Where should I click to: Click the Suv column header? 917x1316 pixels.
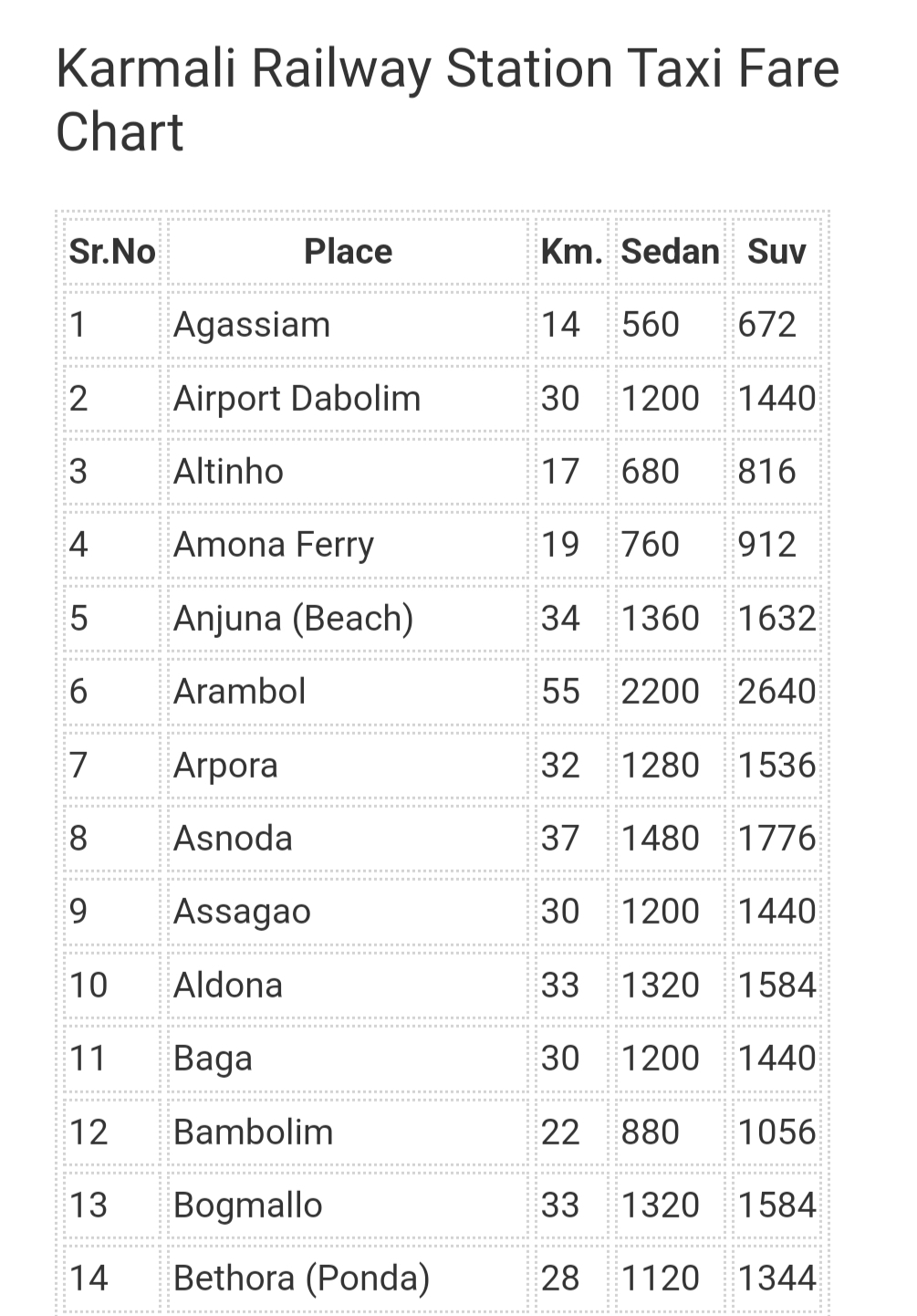[x=776, y=252]
